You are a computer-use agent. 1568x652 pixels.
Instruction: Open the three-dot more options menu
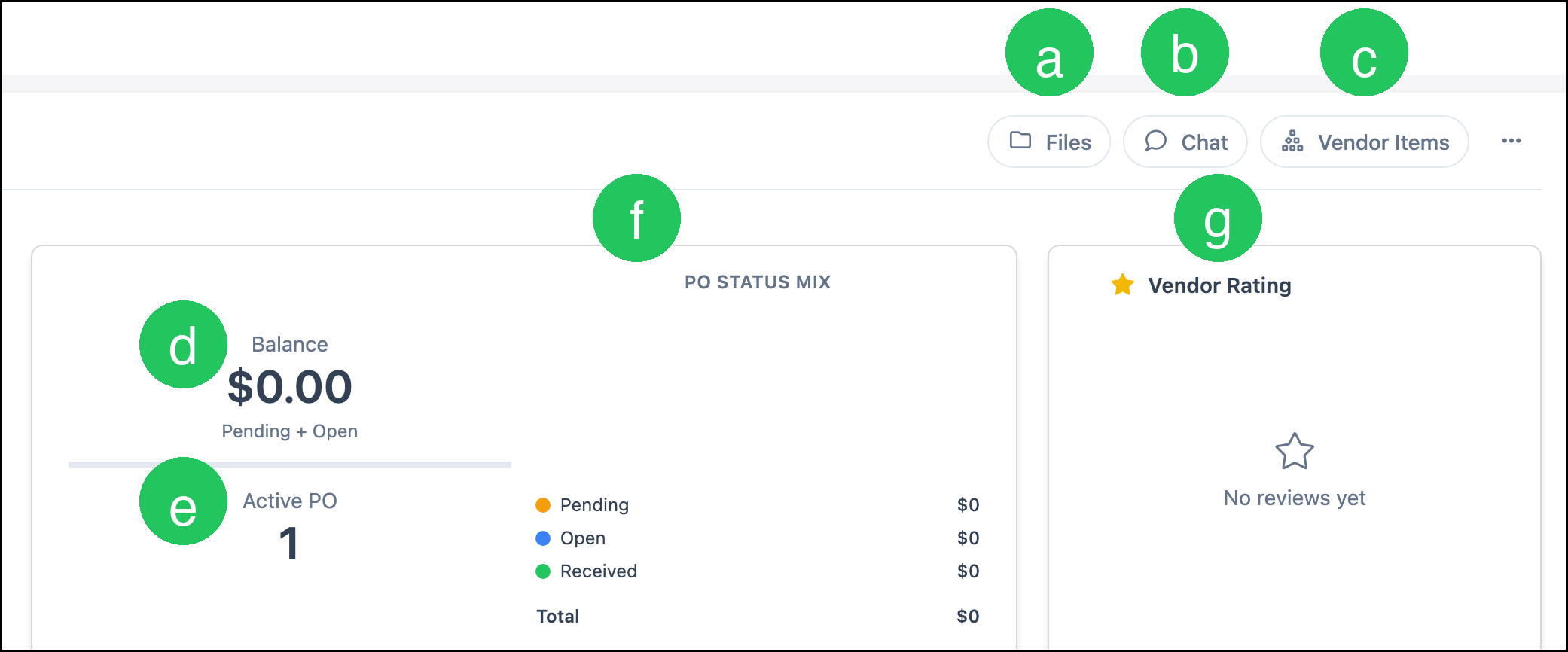(x=1511, y=141)
